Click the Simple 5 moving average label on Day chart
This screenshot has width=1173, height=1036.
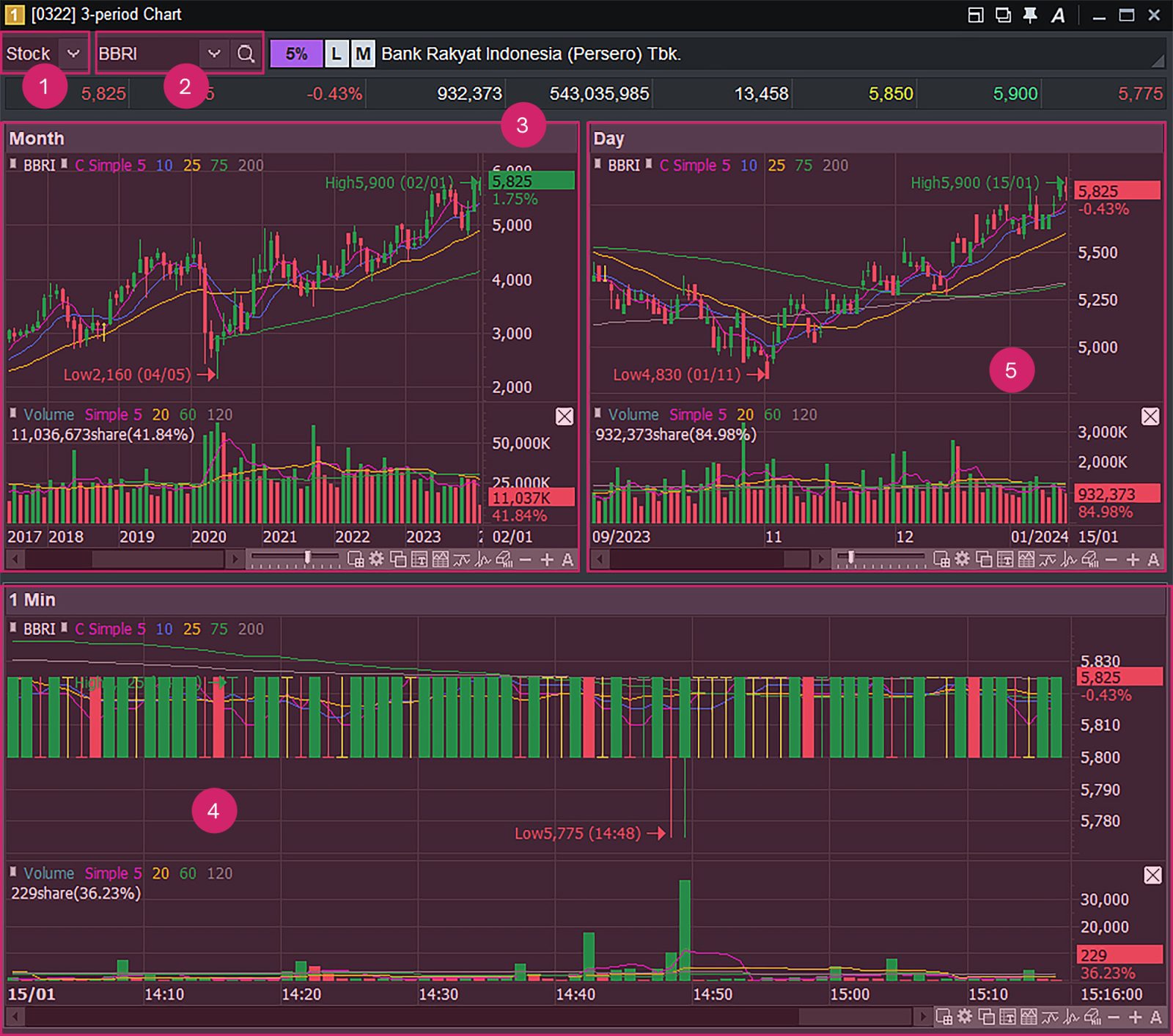[x=696, y=166]
